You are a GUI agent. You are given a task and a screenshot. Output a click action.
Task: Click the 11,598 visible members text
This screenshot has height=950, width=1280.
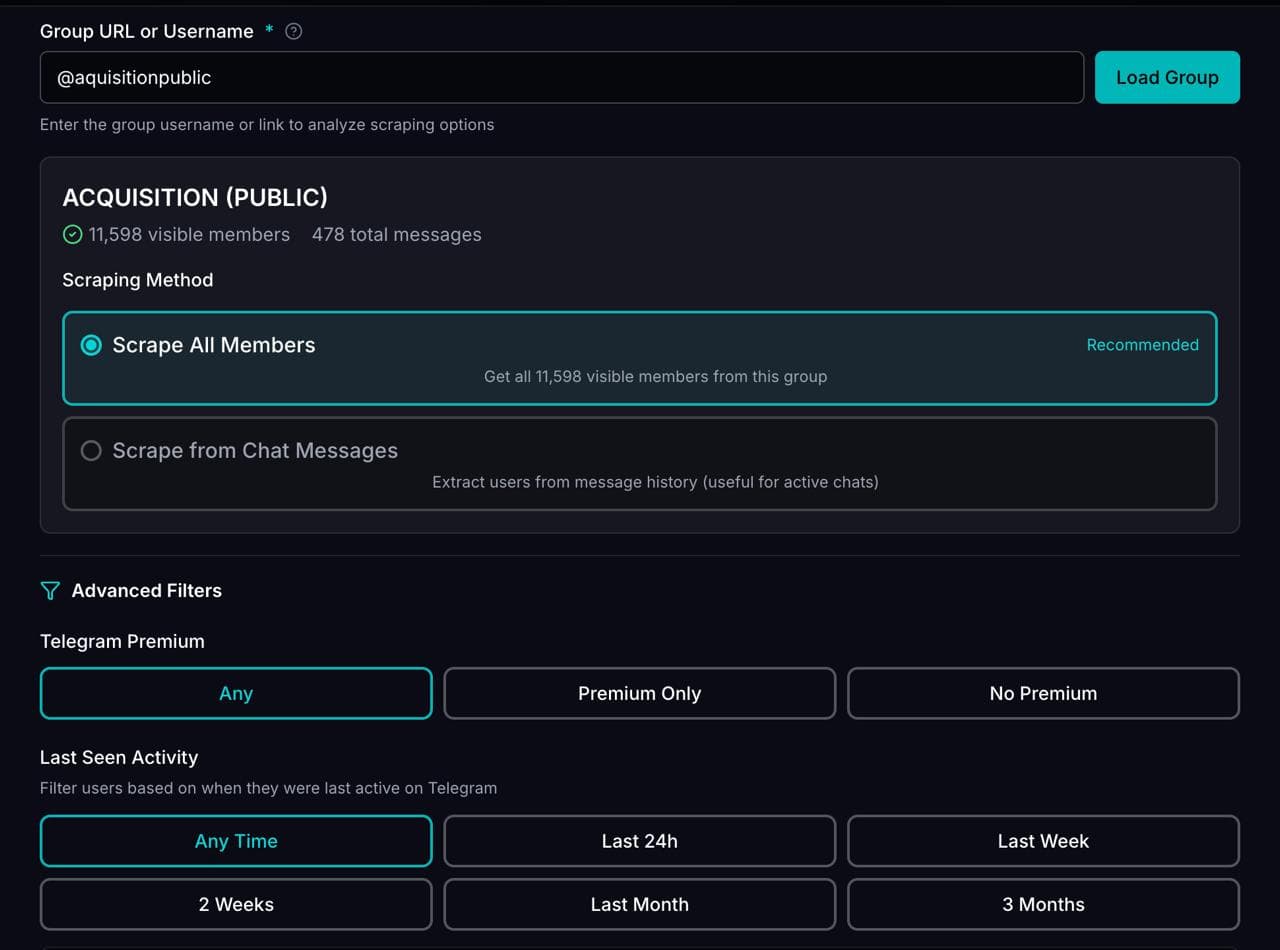[189, 235]
